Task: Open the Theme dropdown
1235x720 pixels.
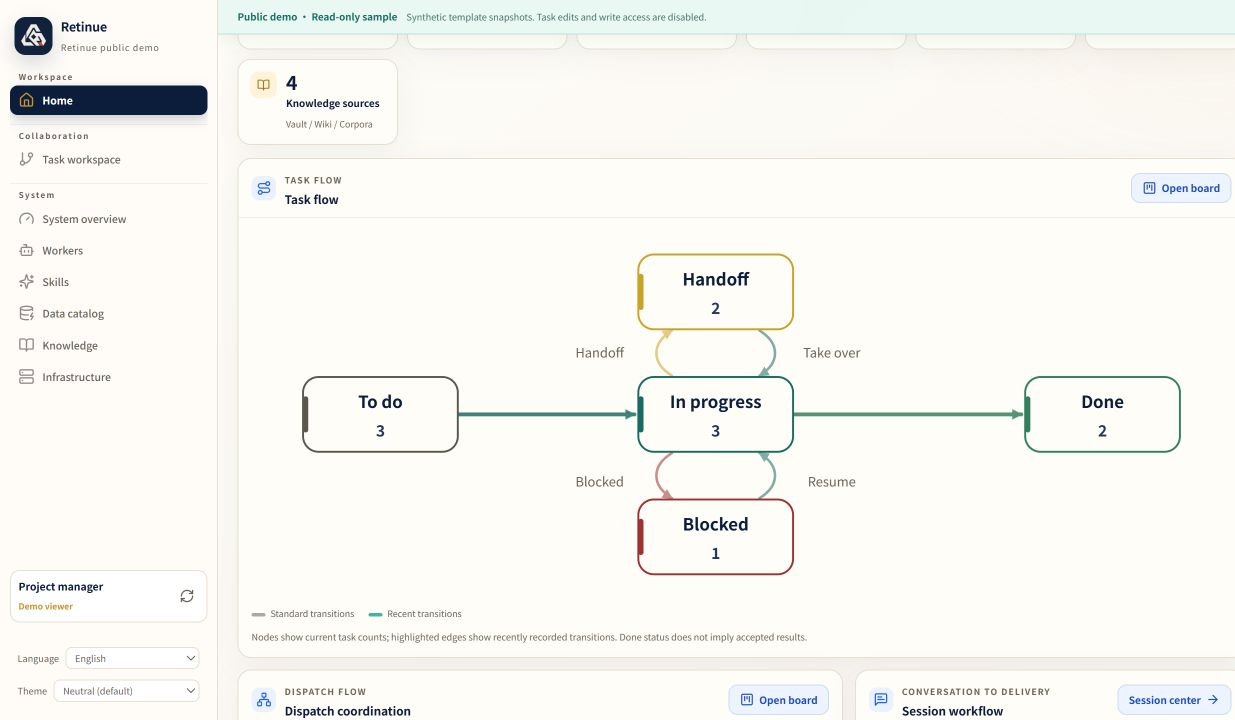Action: tap(126, 690)
